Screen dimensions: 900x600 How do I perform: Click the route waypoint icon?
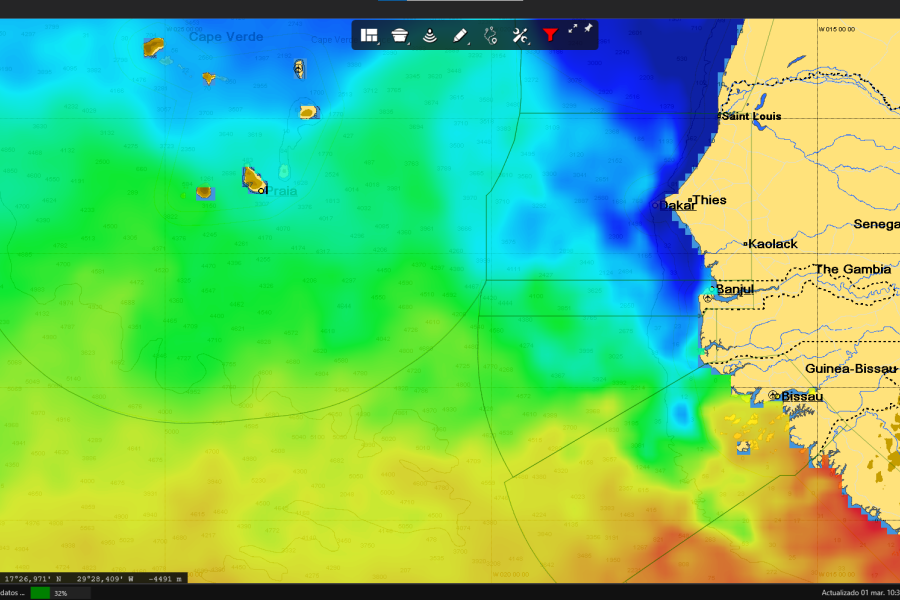(490, 35)
